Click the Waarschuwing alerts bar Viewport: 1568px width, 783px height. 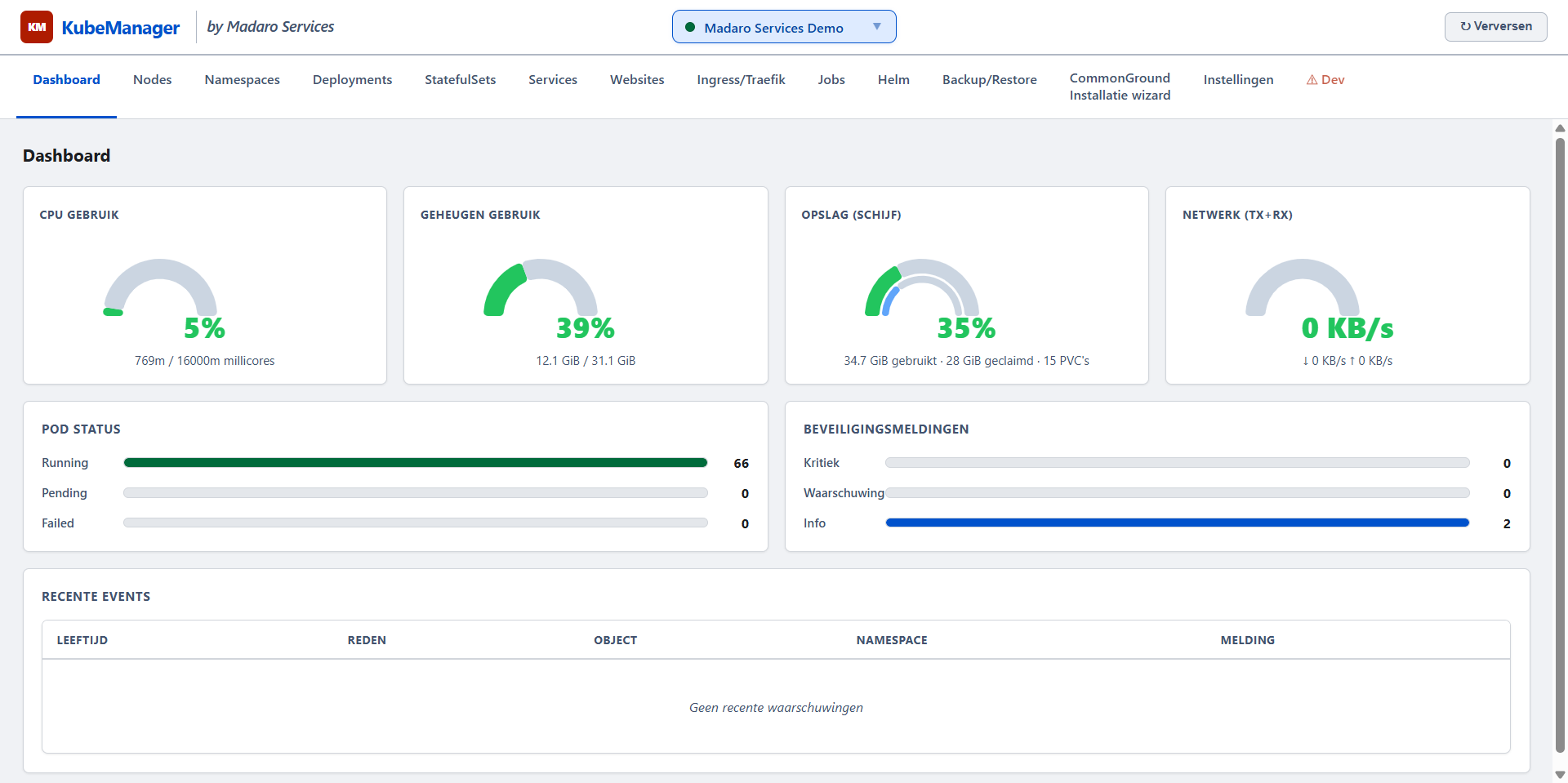pyautogui.click(x=1178, y=493)
